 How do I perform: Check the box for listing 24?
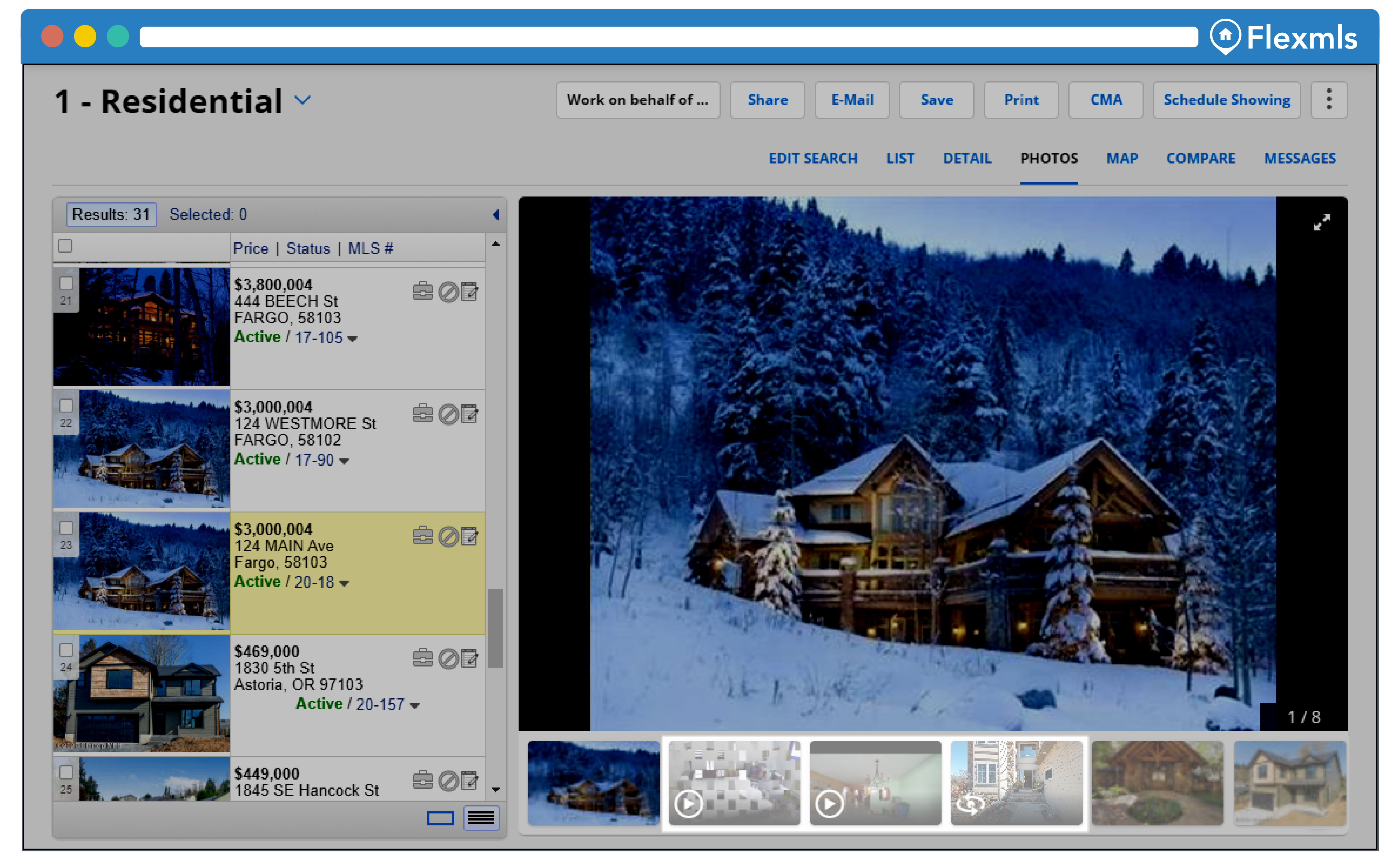[67, 650]
